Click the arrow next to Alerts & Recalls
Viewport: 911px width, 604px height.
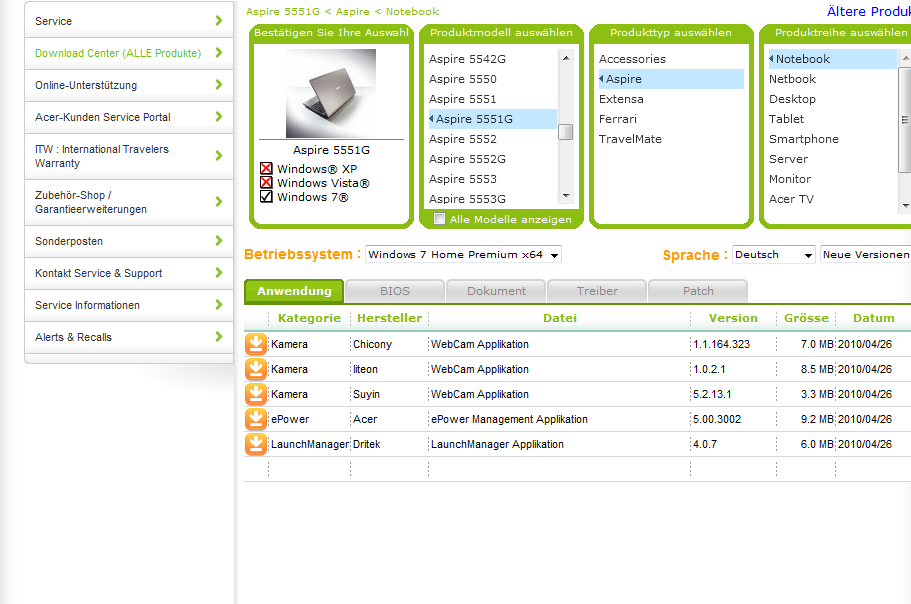click(219, 336)
